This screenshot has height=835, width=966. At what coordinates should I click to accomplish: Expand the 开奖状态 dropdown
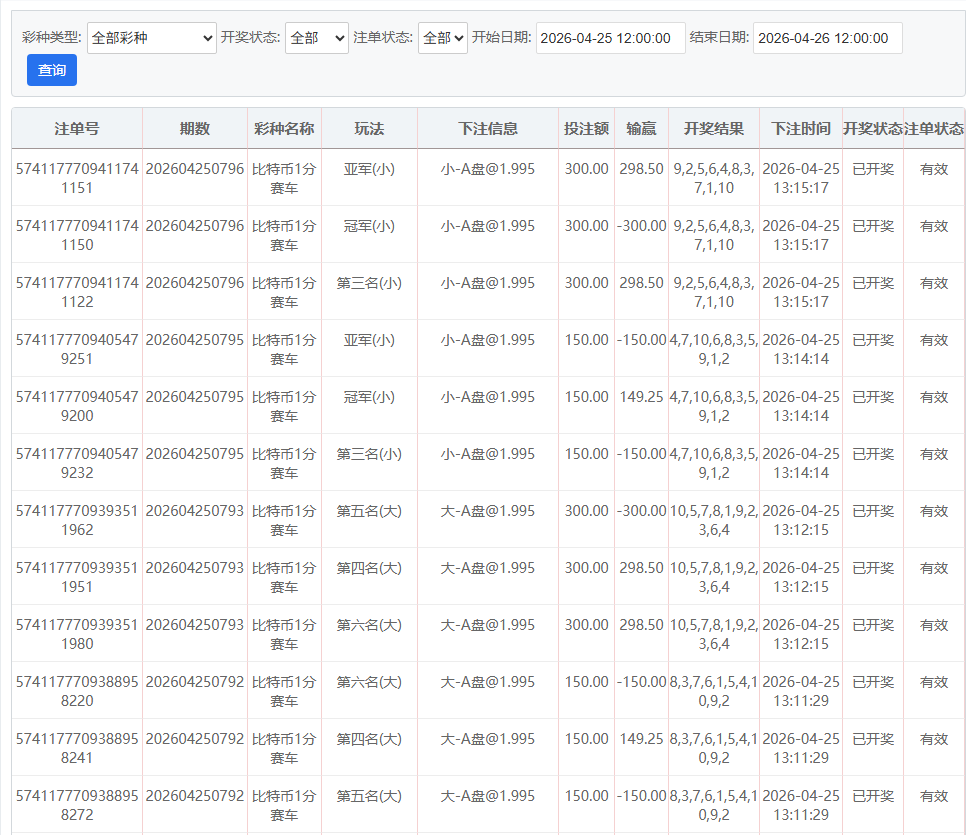[x=317, y=38]
